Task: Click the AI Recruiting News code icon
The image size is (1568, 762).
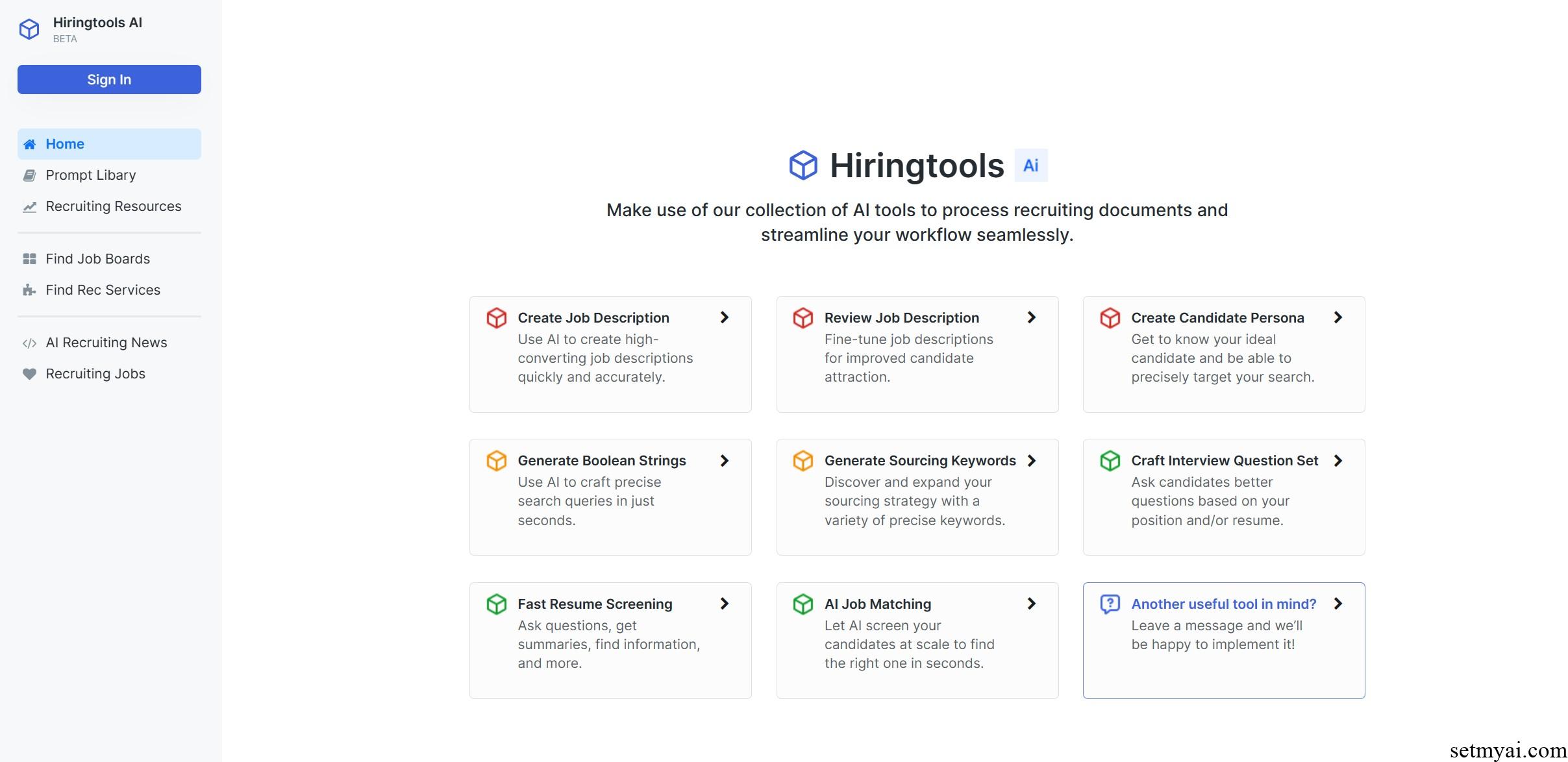Action: 29,343
